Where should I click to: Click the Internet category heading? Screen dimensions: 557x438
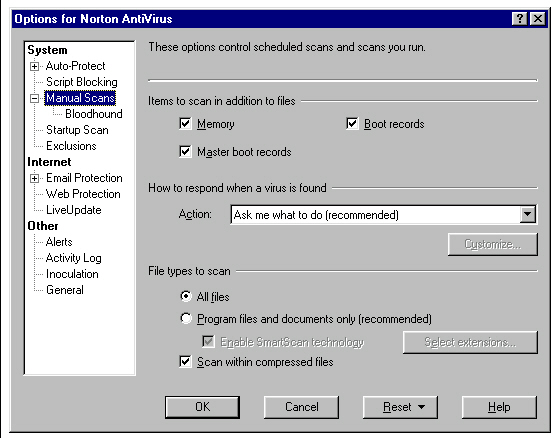click(49, 162)
